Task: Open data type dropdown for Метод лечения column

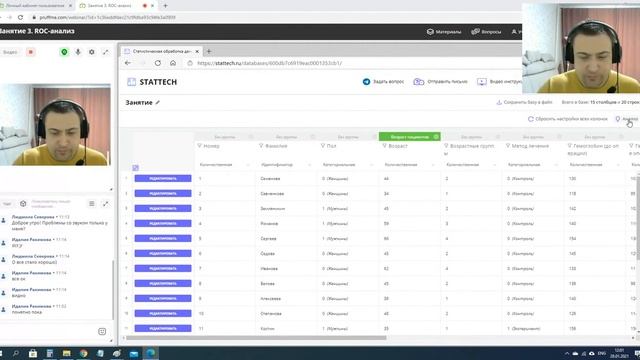Action: [533, 165]
